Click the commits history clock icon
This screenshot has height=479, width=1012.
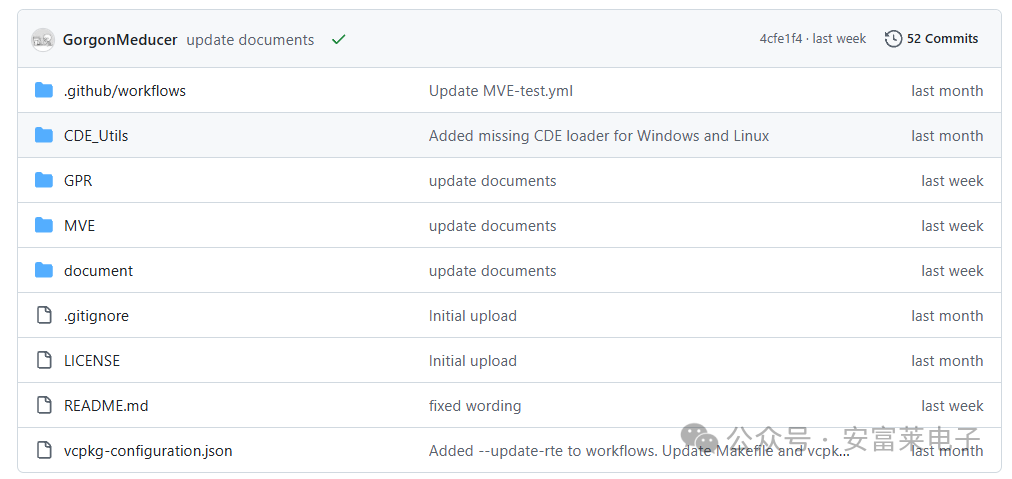tap(893, 39)
